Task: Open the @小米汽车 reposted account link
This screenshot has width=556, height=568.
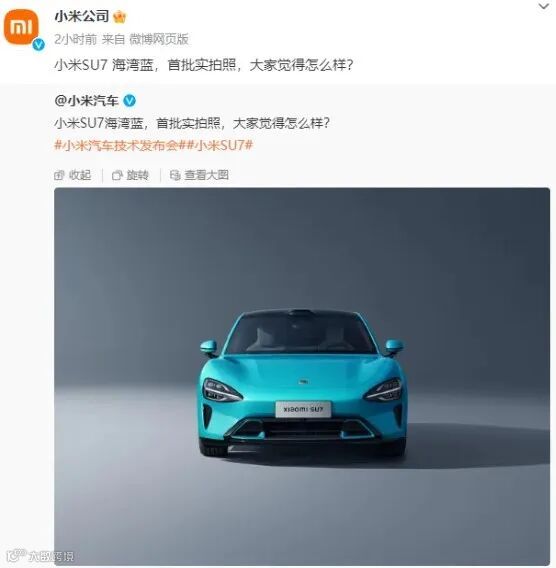Action: (x=87, y=101)
